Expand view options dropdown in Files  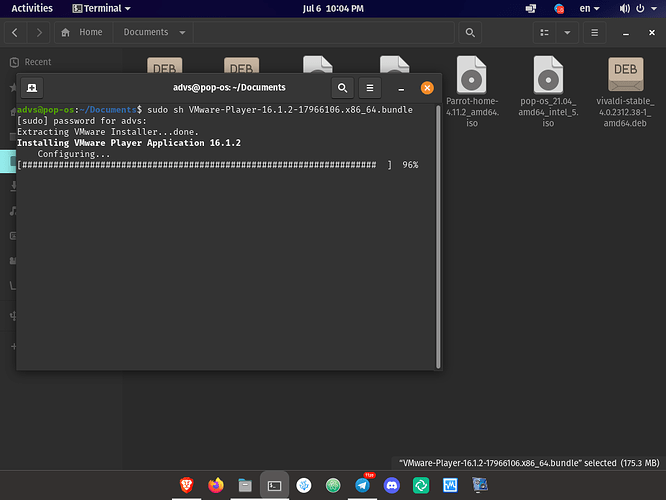(x=567, y=33)
